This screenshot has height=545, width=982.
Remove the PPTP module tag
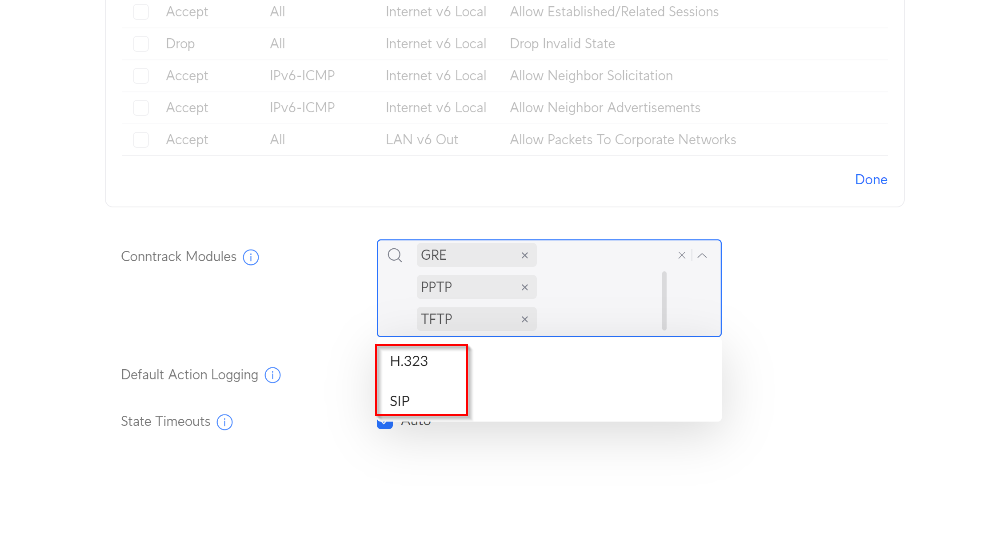coord(524,288)
